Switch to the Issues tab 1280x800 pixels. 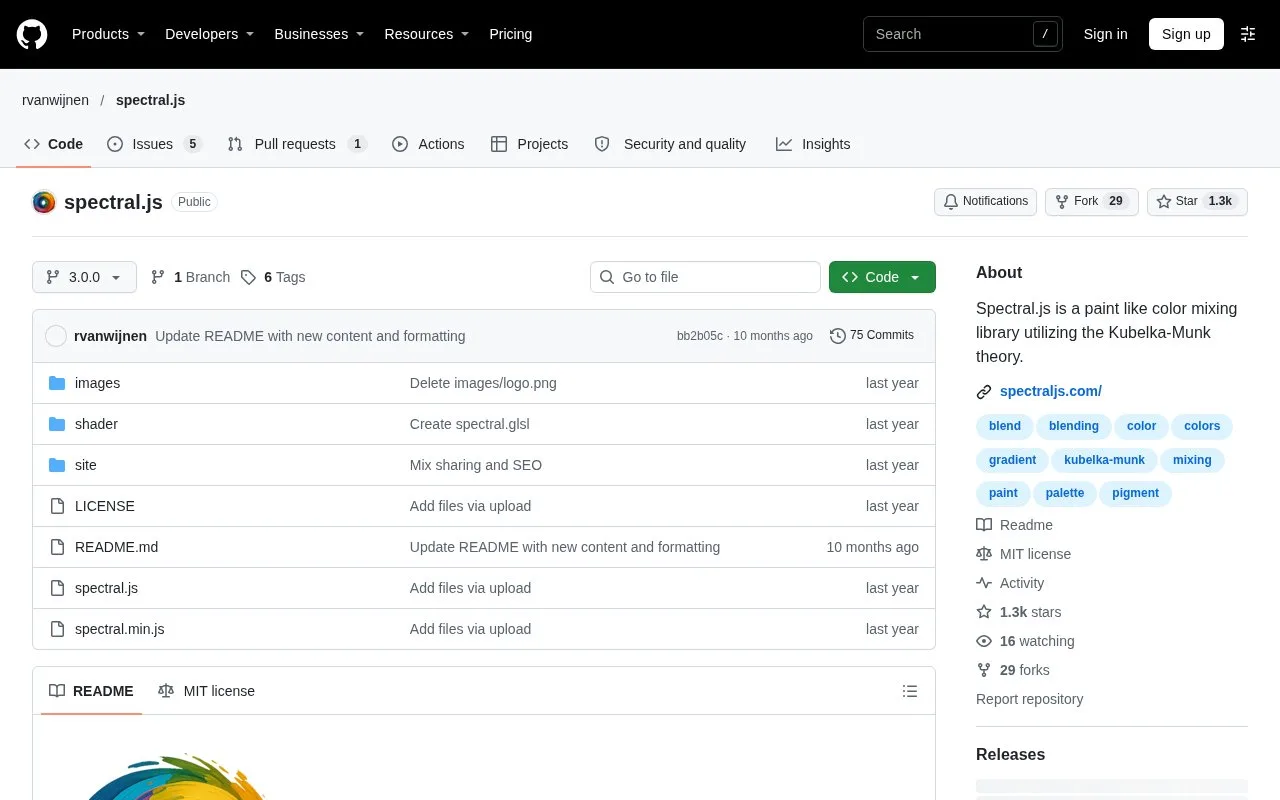click(154, 144)
